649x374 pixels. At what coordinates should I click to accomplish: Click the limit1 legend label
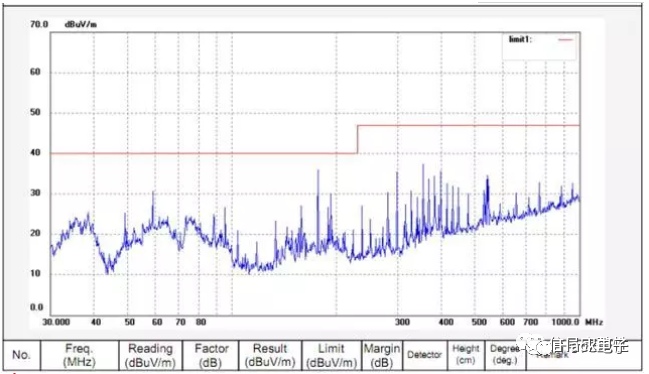point(520,40)
